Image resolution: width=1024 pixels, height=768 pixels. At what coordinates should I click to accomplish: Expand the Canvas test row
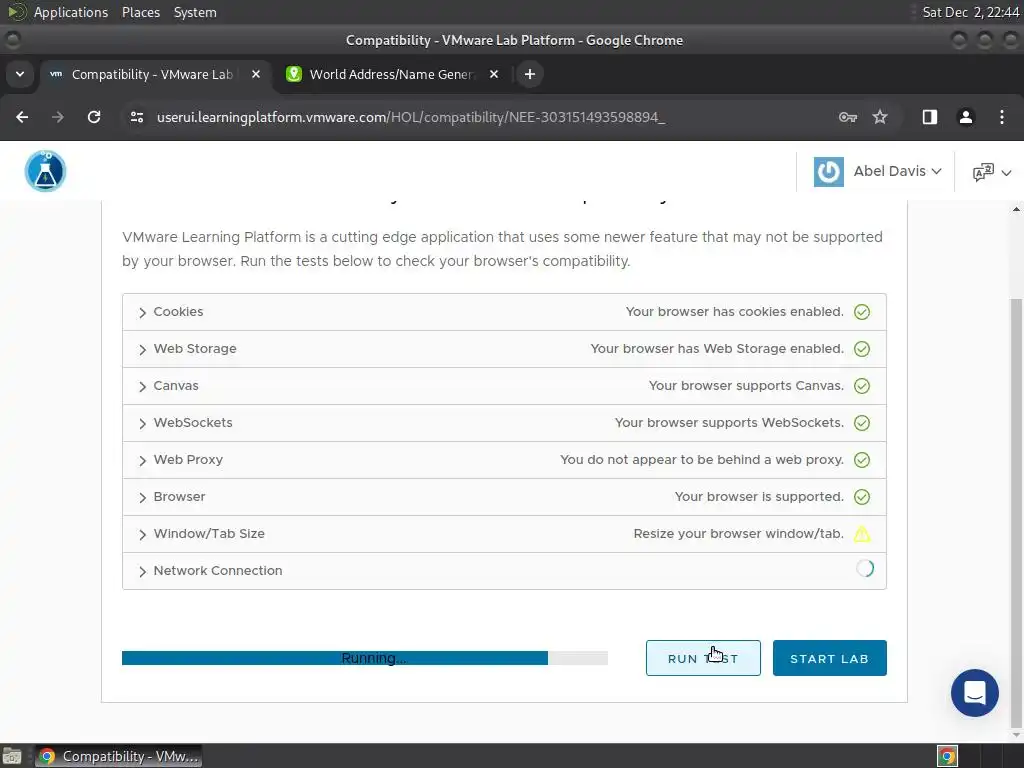504,386
